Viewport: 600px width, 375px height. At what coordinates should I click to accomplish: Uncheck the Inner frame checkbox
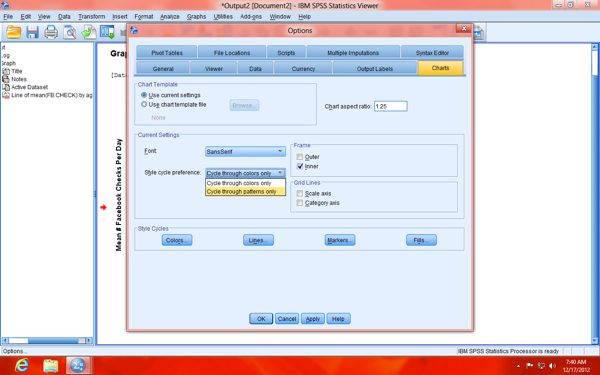click(300, 166)
